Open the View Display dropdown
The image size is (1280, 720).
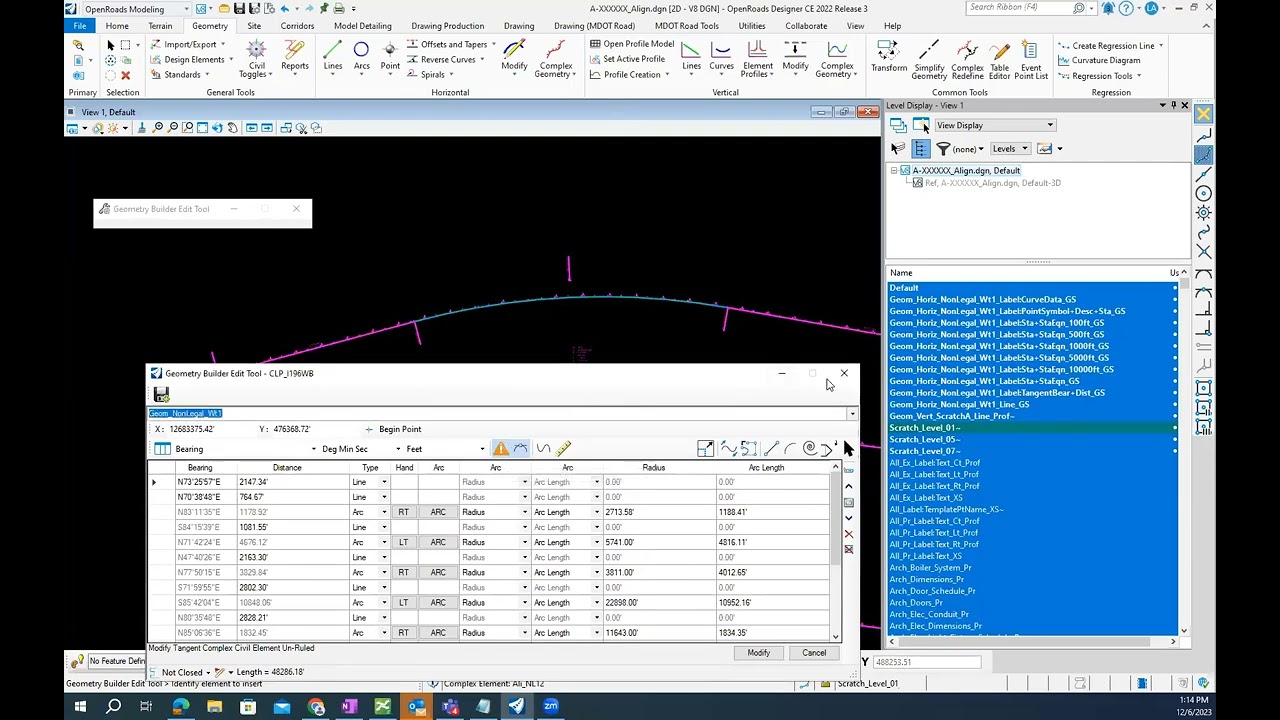pos(994,125)
